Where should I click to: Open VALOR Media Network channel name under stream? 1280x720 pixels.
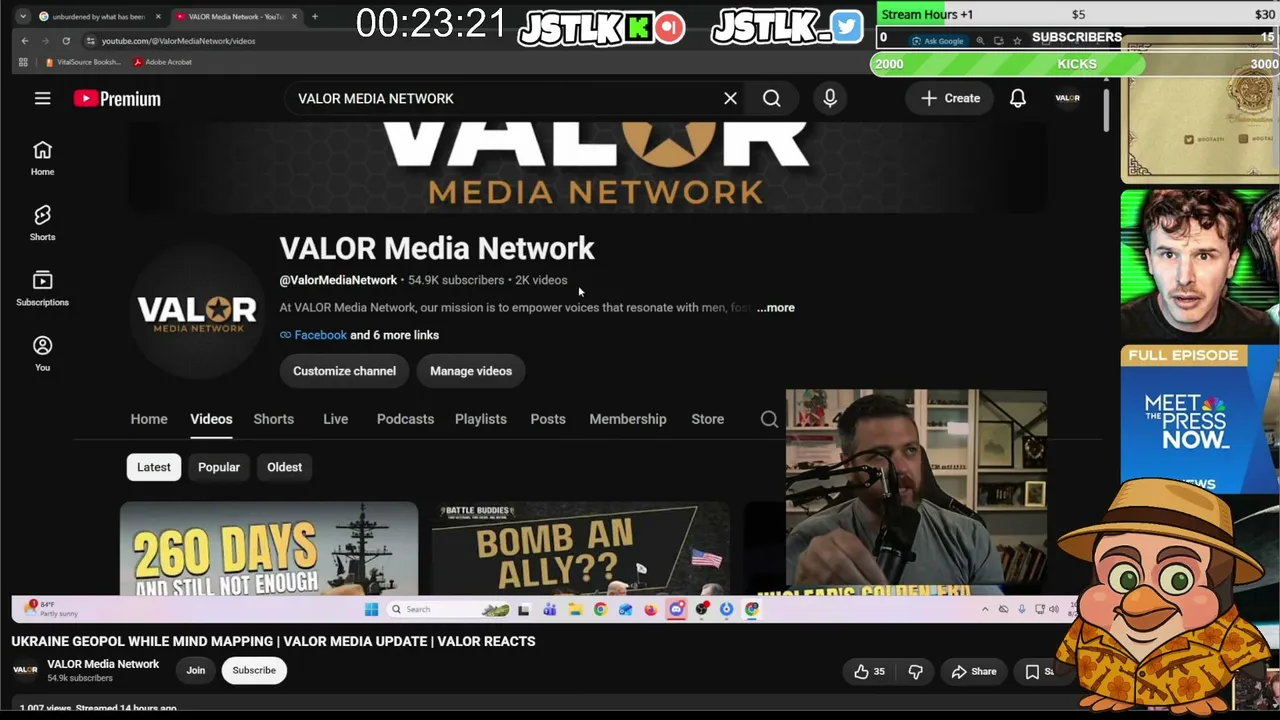[103, 664]
